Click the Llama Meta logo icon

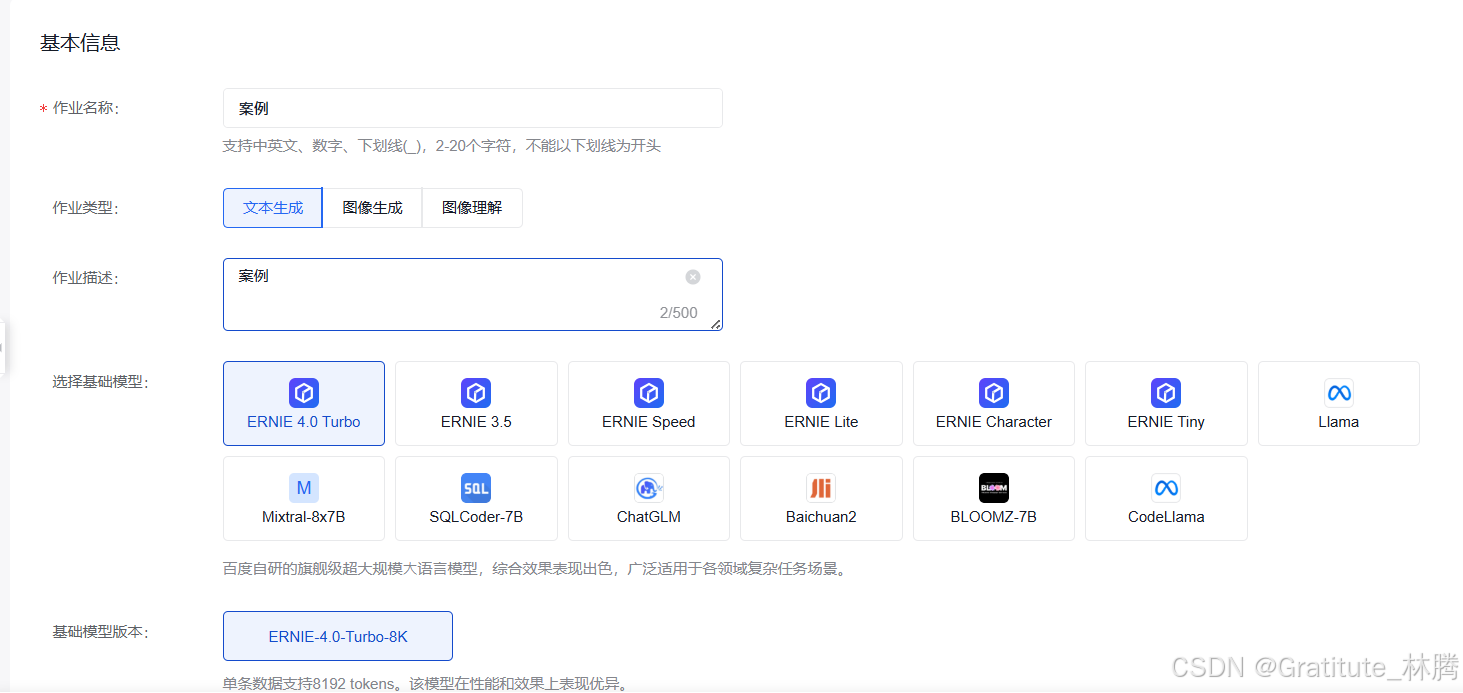[x=1339, y=393]
